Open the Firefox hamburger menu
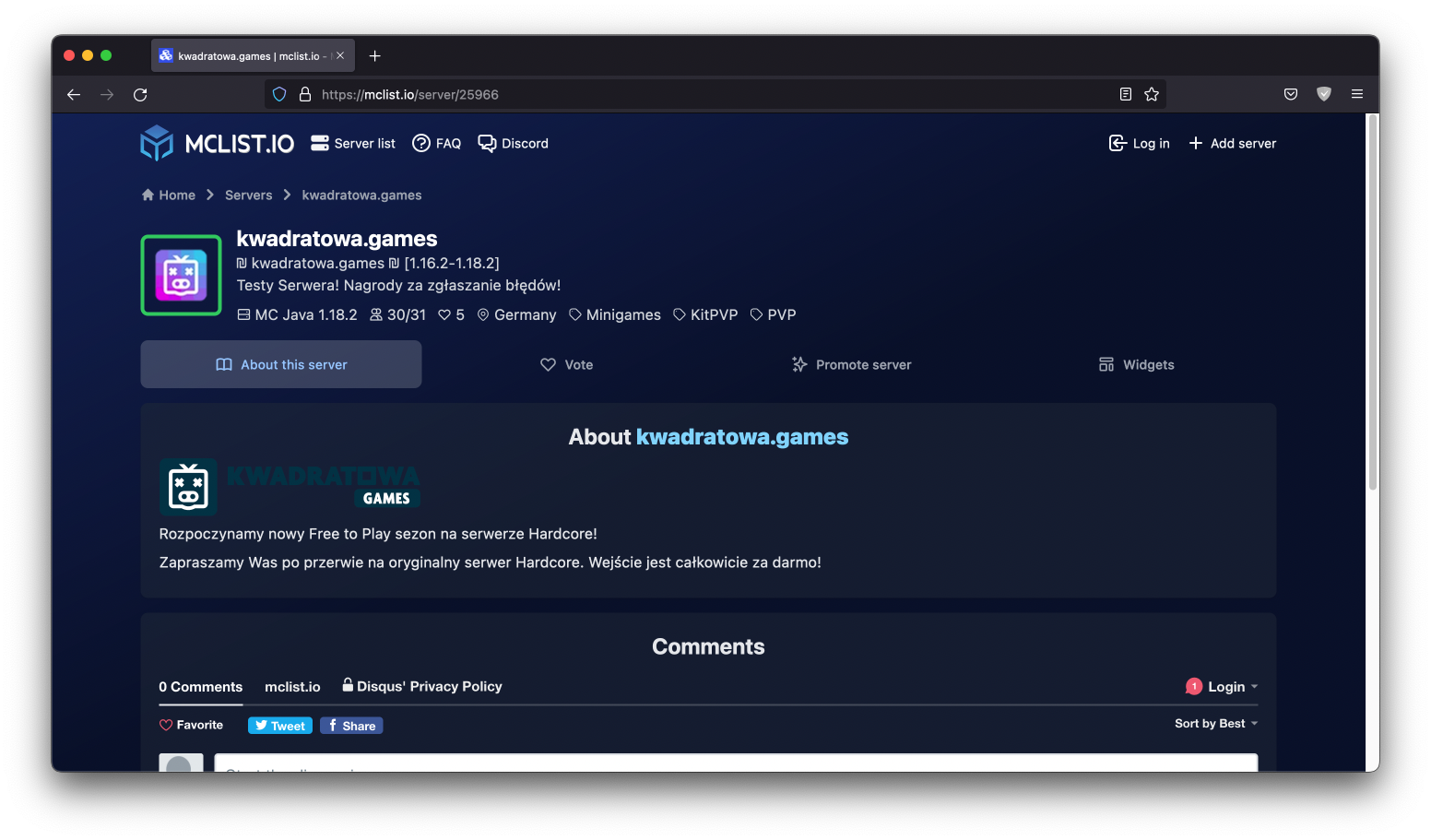1431x840 pixels. click(x=1357, y=95)
